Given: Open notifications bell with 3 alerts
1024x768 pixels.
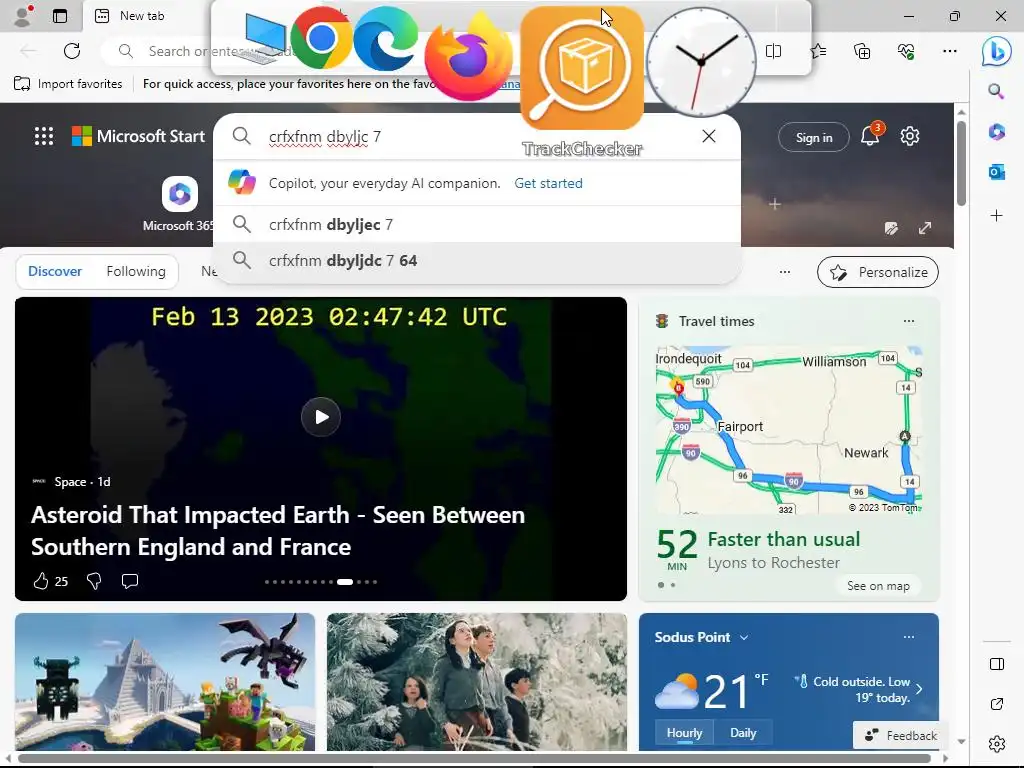Looking at the screenshot, I should pos(871,135).
